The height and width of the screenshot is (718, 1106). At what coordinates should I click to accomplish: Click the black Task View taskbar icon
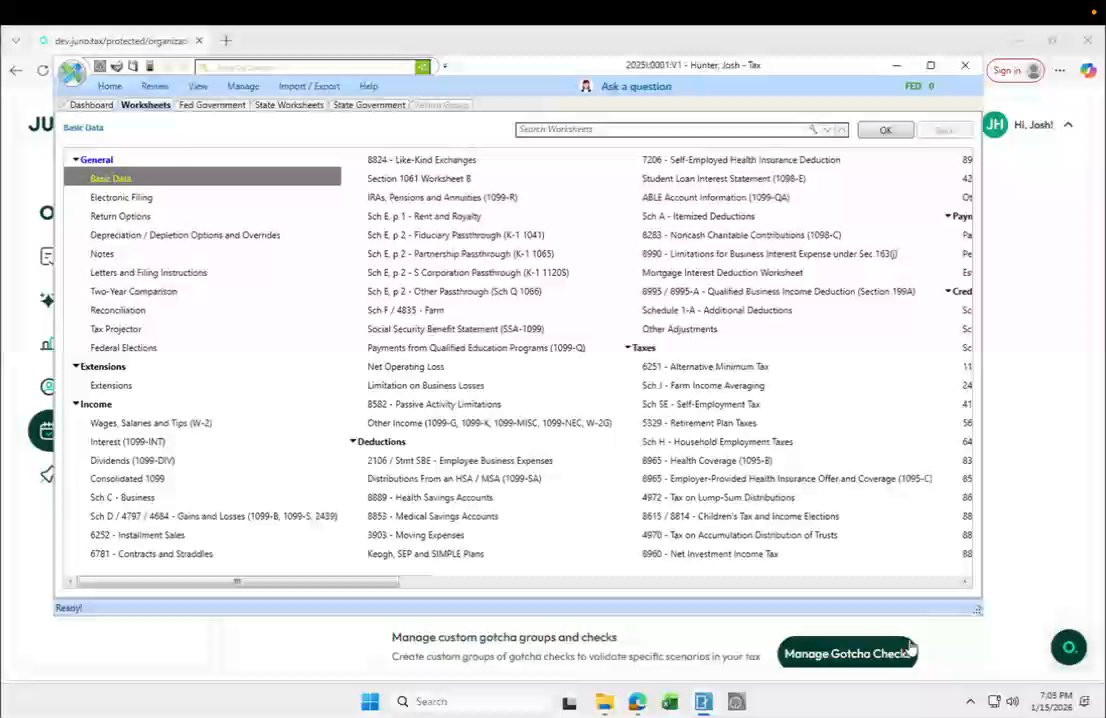[569, 702]
